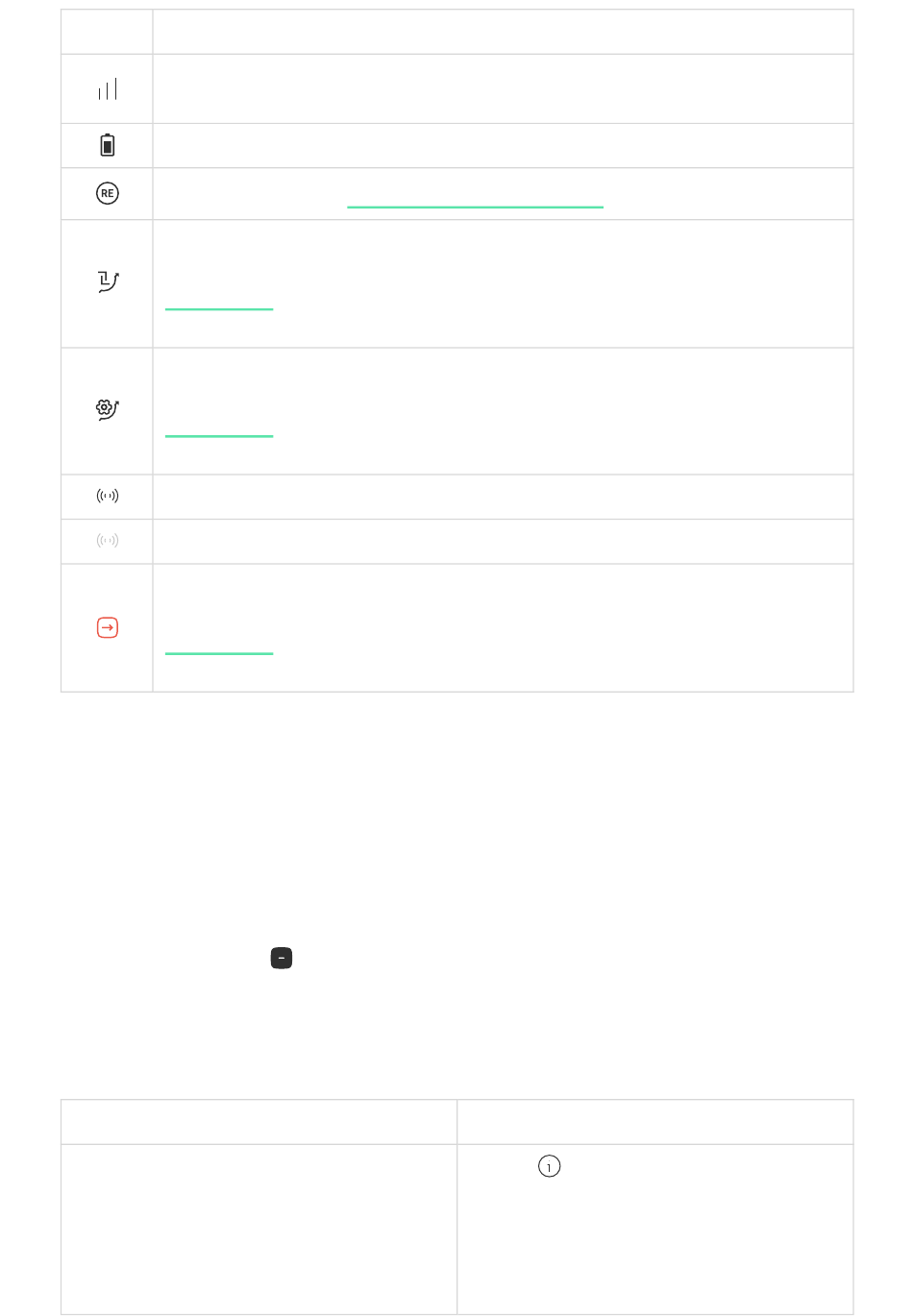Open the long green link in RE row
The width and height of the screenshot is (913, 1316).
tap(475, 201)
